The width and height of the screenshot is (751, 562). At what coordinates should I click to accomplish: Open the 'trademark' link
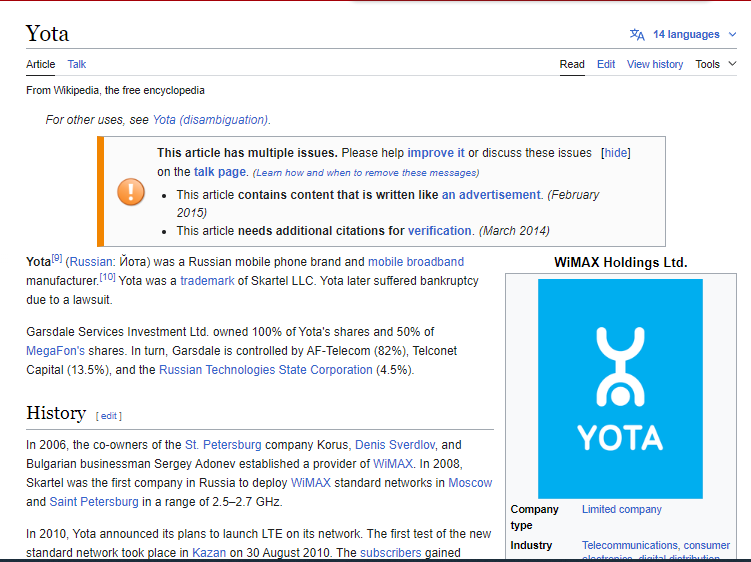tap(207, 281)
